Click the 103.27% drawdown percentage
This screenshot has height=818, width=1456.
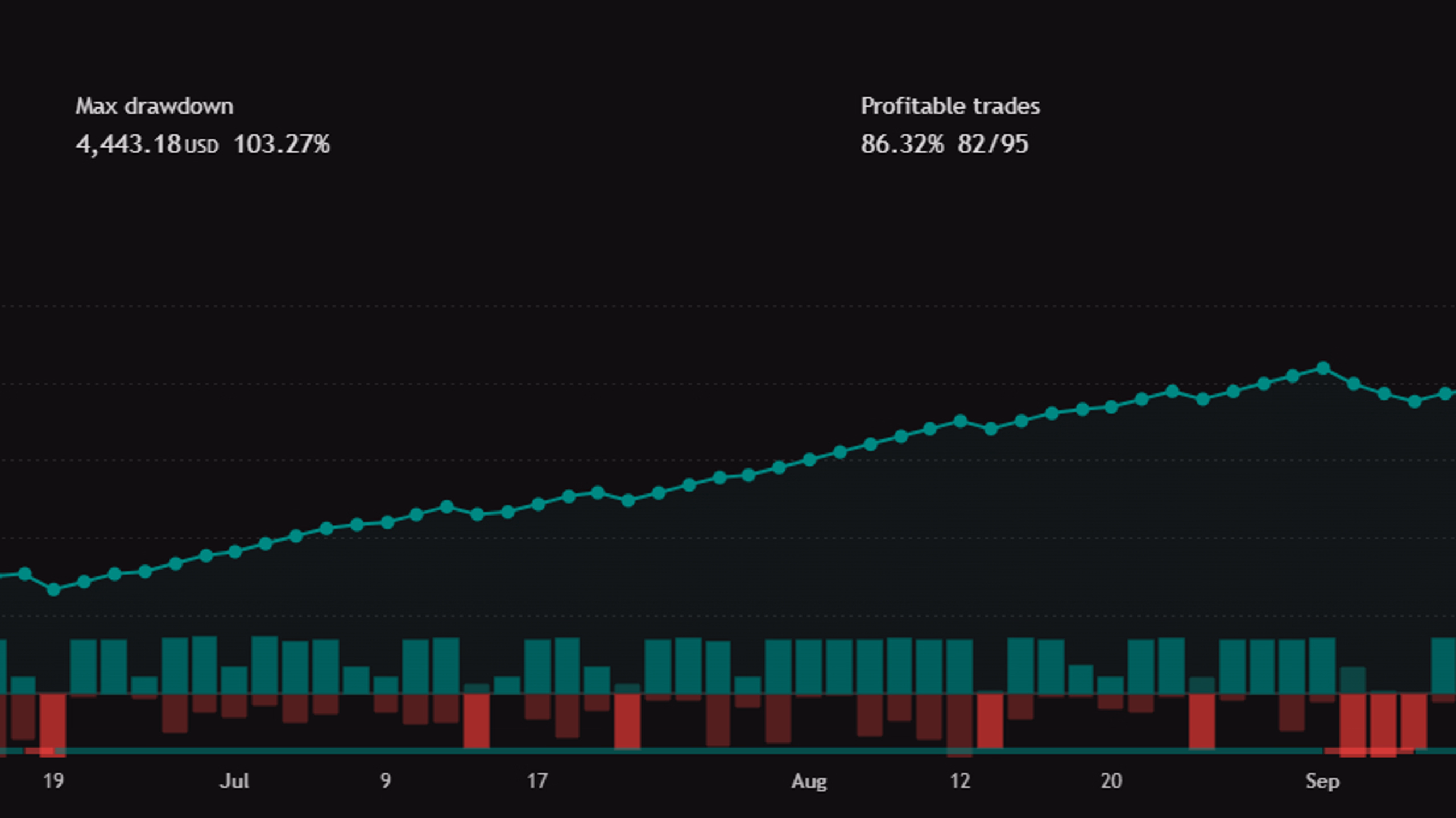point(282,144)
